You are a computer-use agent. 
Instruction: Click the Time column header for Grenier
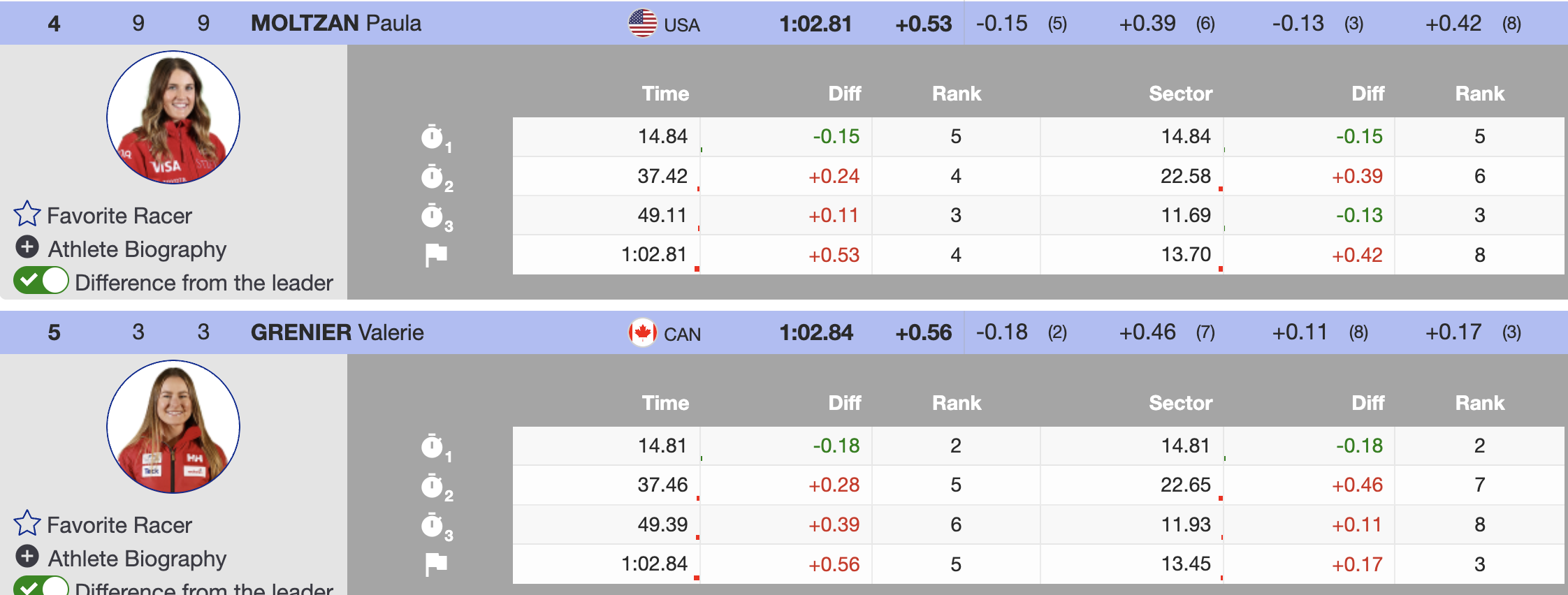click(665, 403)
